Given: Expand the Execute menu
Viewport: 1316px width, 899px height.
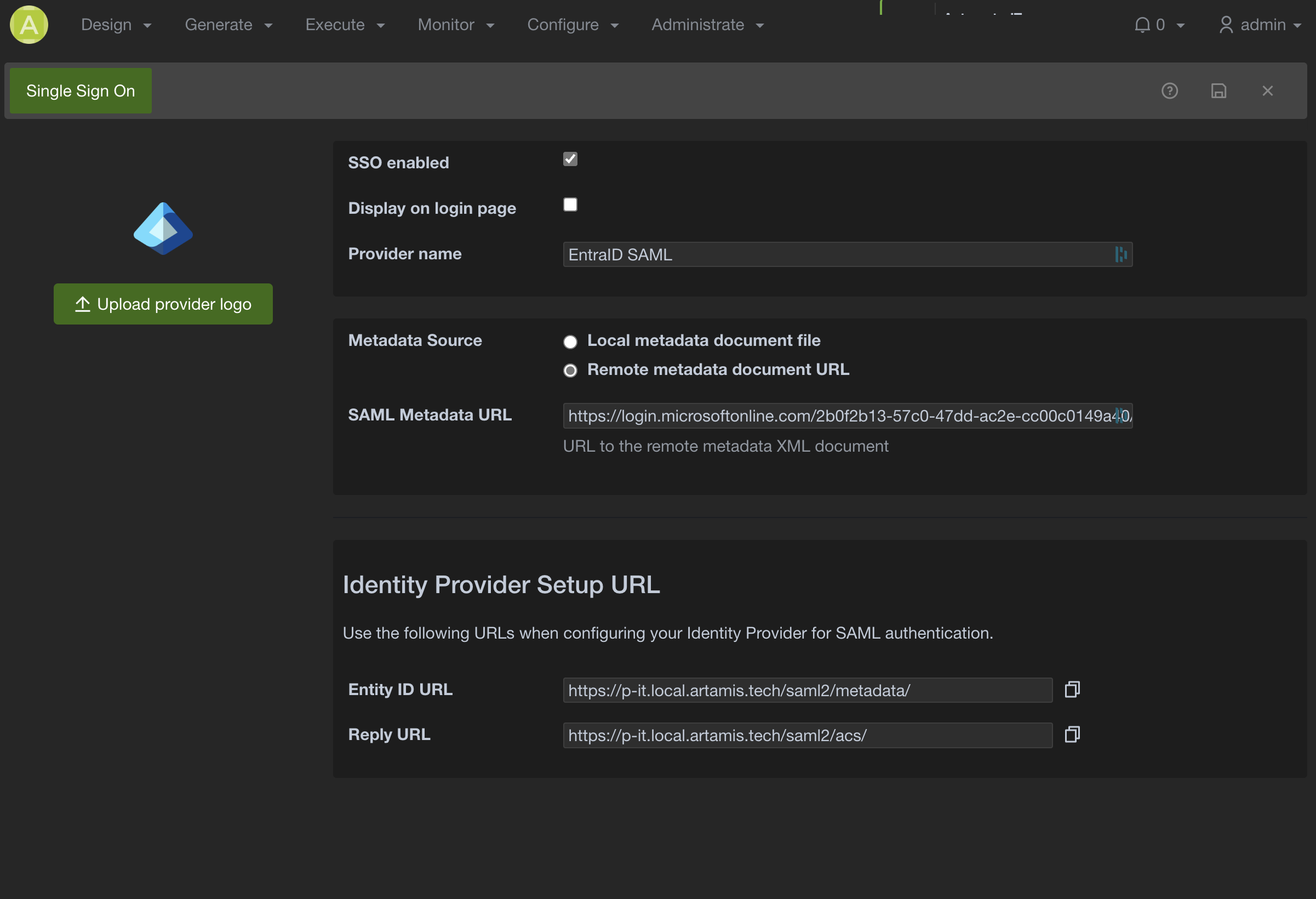Looking at the screenshot, I should (345, 25).
